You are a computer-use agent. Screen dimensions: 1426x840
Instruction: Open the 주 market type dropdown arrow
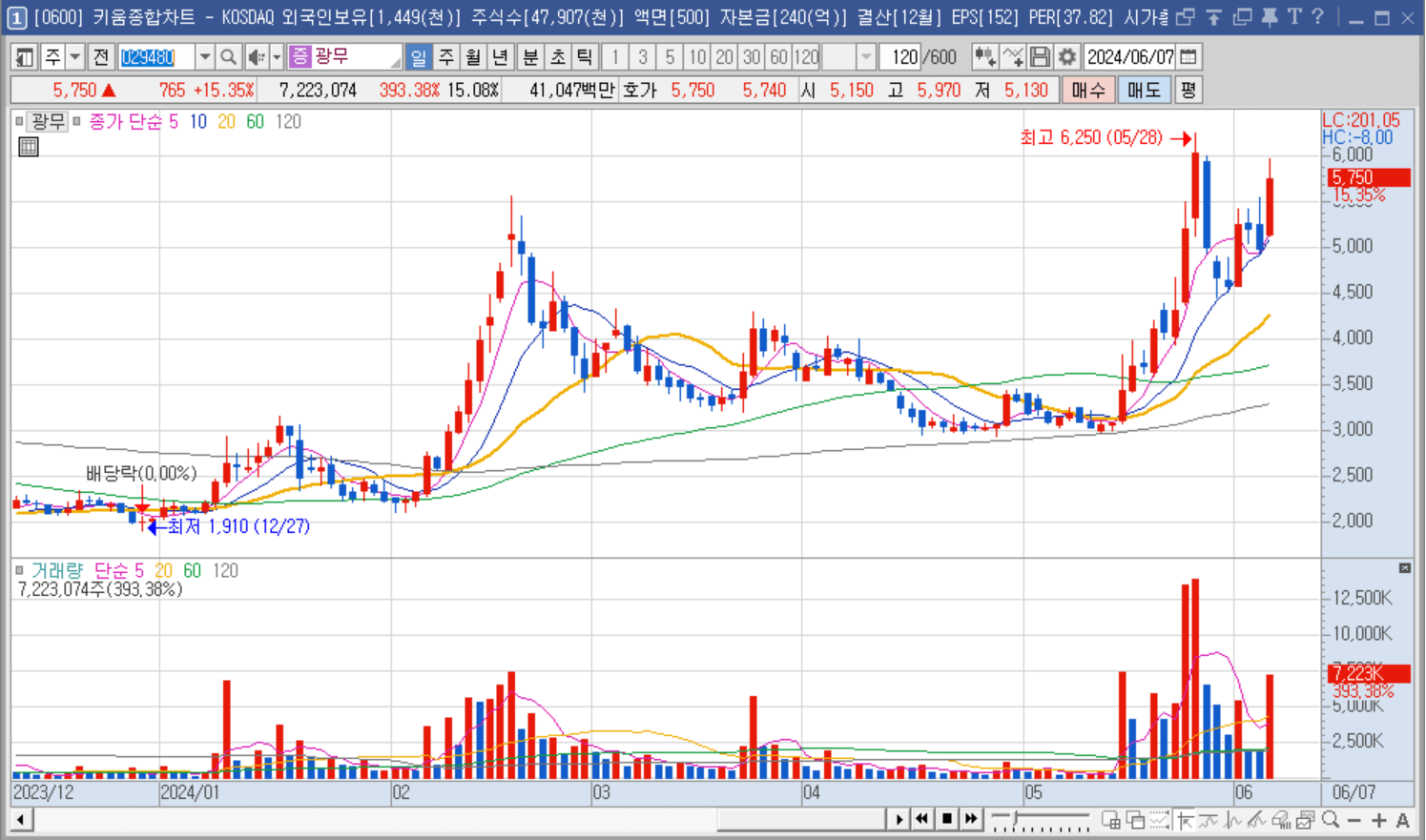[x=75, y=57]
